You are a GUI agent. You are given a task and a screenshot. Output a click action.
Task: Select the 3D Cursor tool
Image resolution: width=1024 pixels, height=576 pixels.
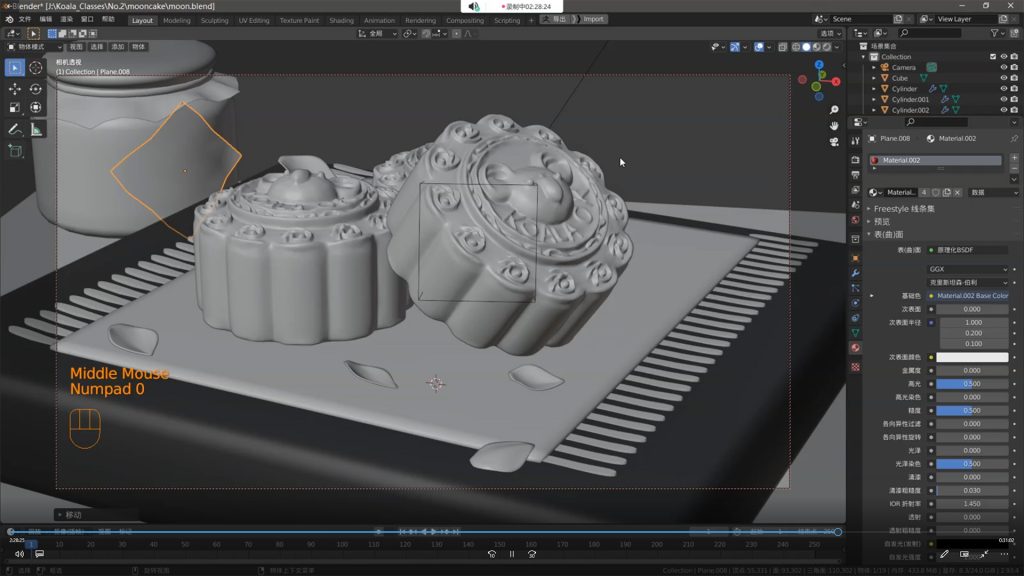[x=36, y=67]
